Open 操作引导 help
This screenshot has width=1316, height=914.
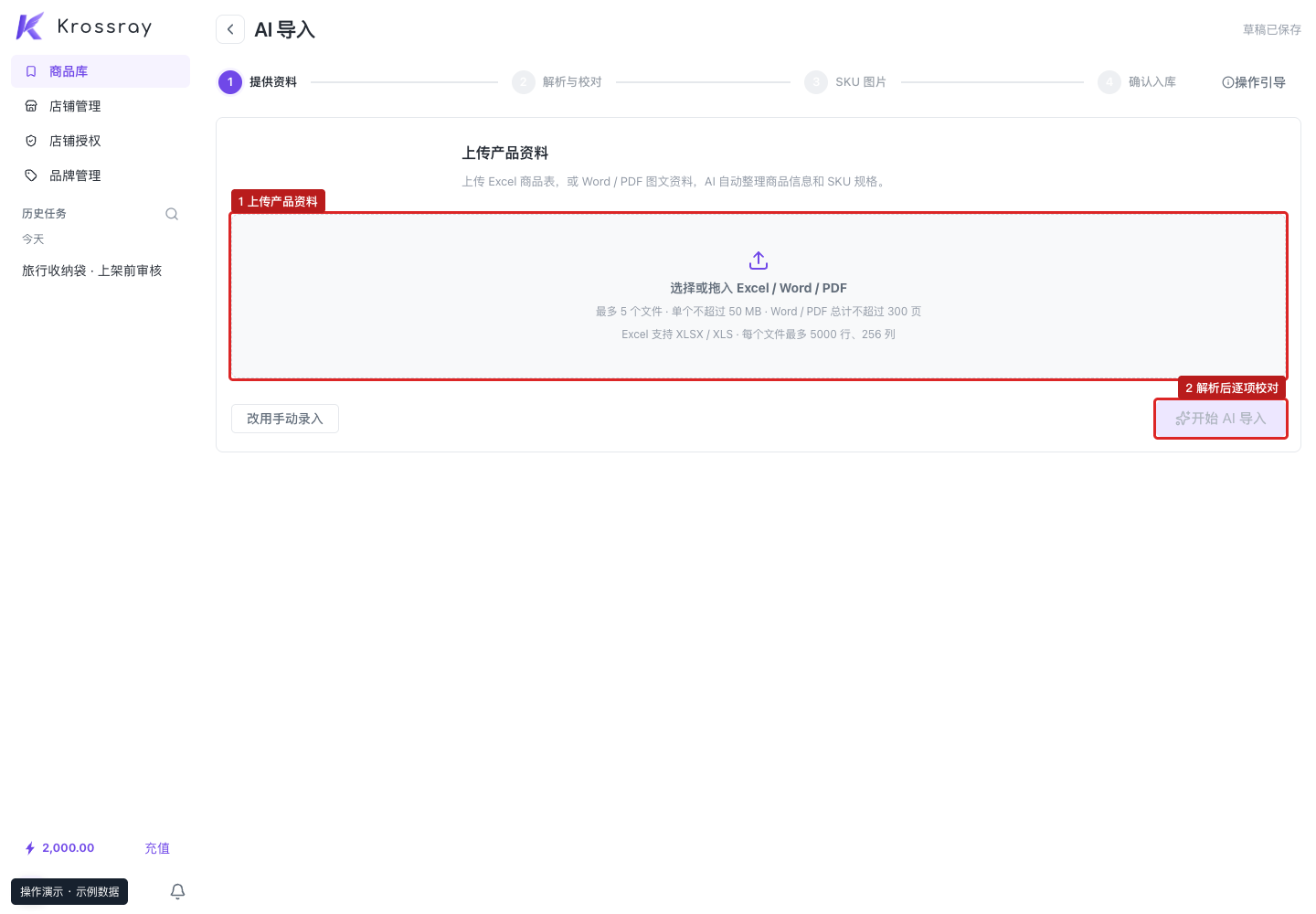1254,82
